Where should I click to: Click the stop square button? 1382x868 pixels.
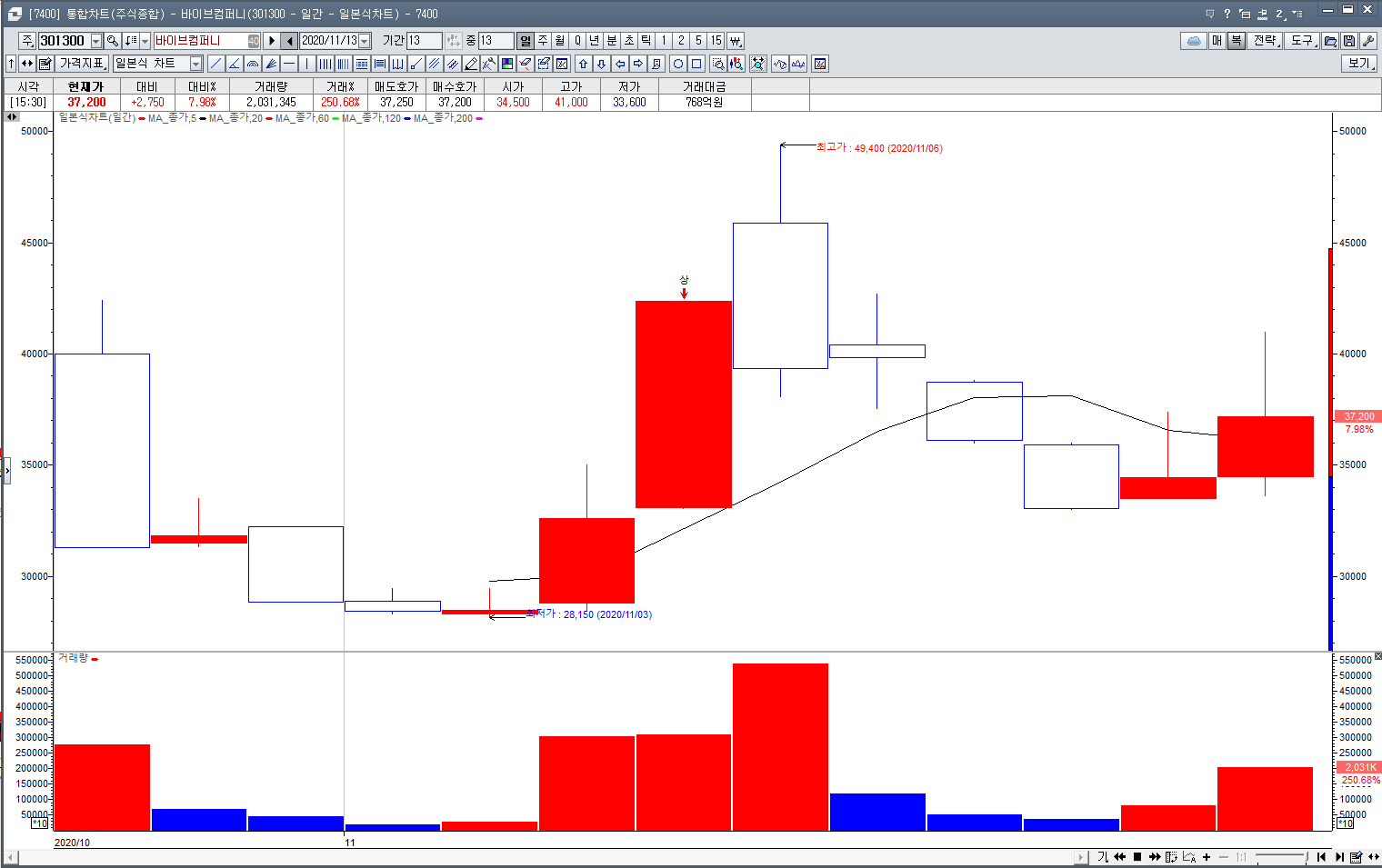click(x=1137, y=857)
